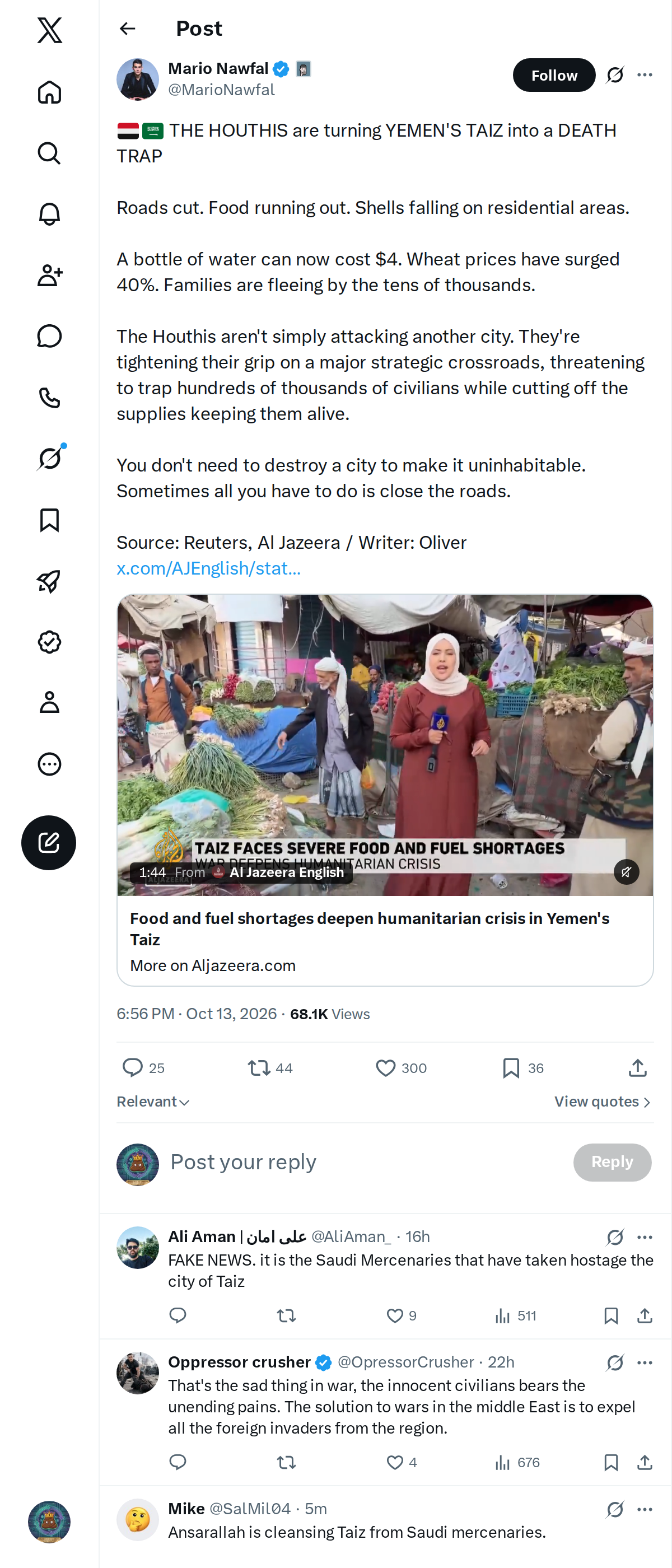This screenshot has height=1568, width=672.
Task: Click the compose post button
Action: point(49,842)
